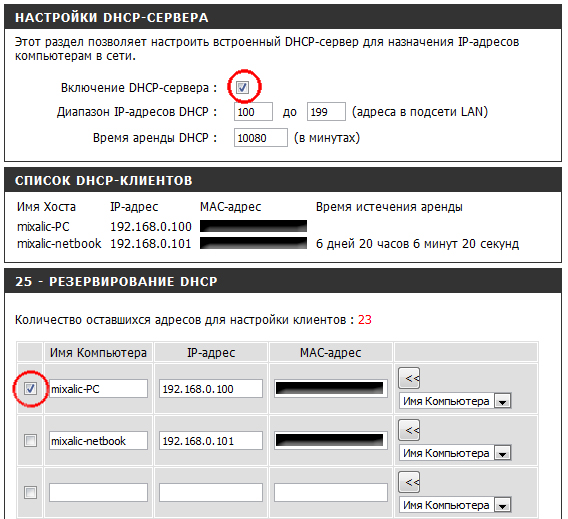
Task: Click the Время истечения аренды column header
Action: (x=389, y=207)
